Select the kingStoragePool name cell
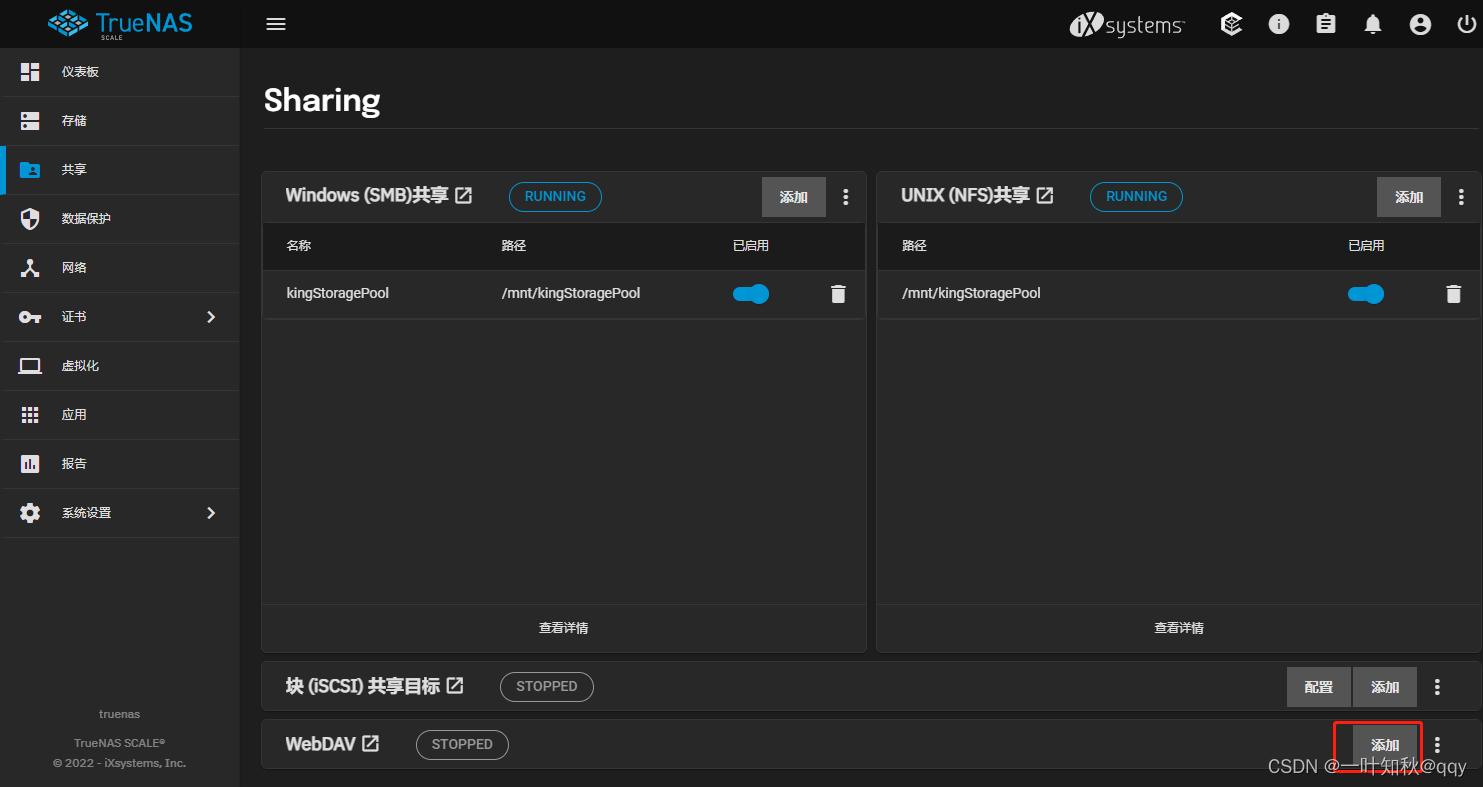Screen dimensions: 1483x787 click(338, 294)
